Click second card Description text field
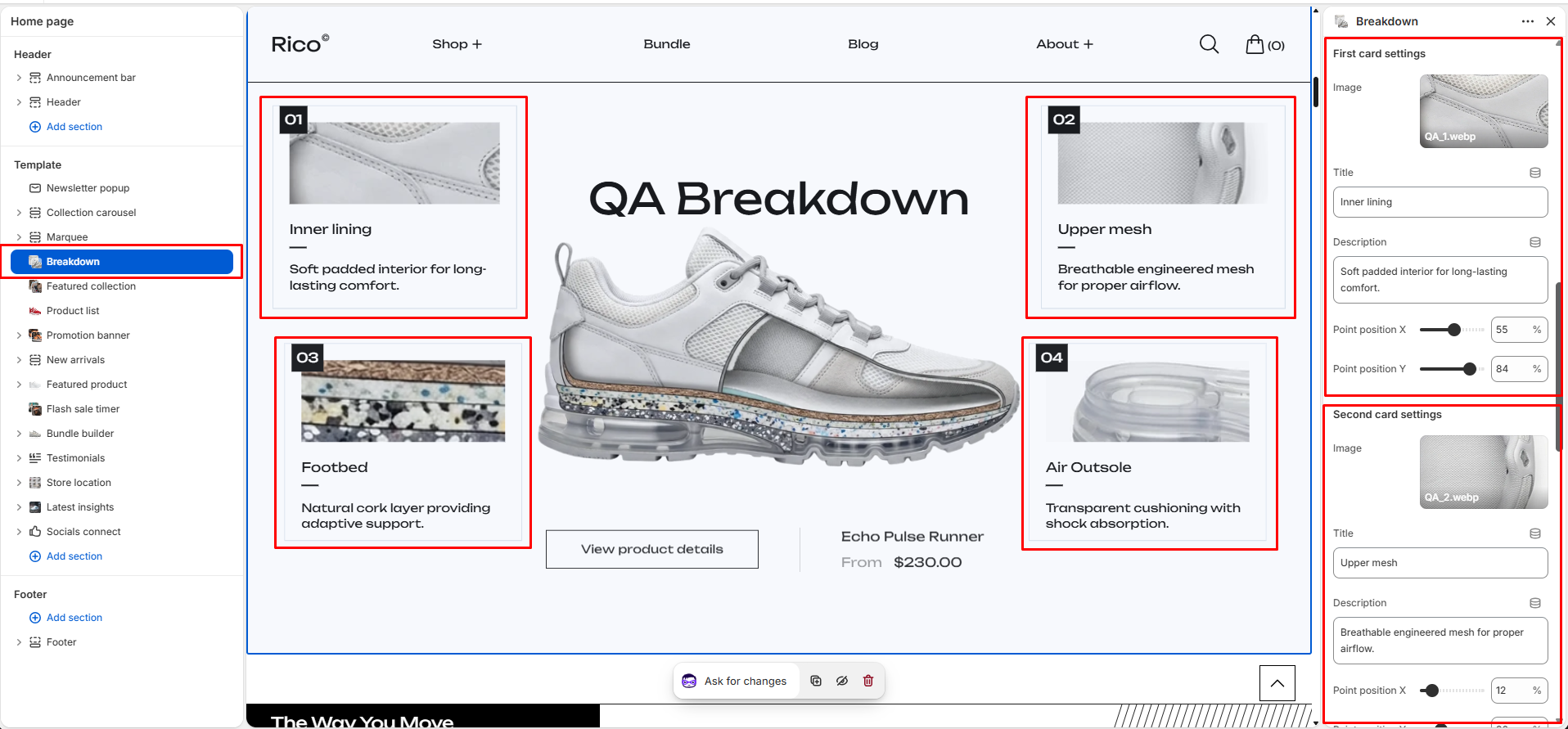The width and height of the screenshot is (1568, 729). (x=1440, y=641)
